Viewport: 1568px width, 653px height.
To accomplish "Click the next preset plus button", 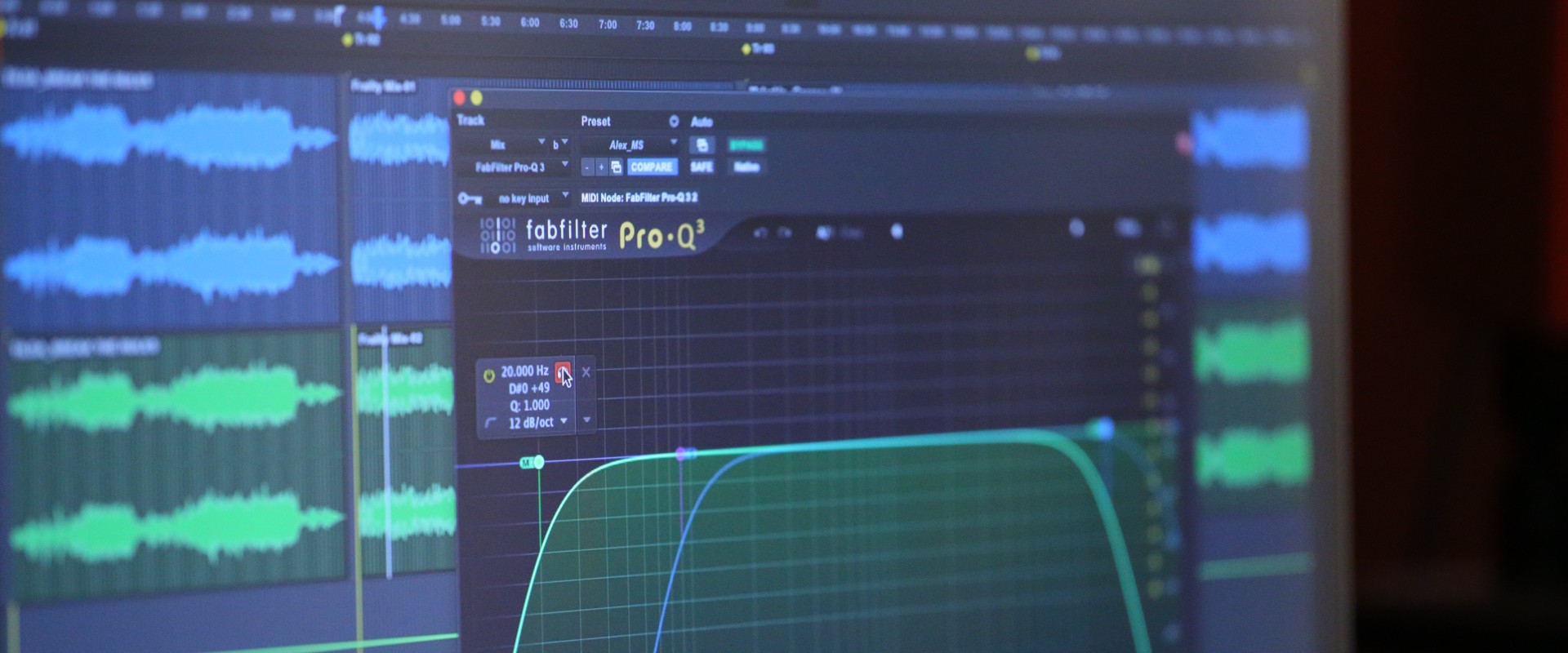I will click(601, 167).
